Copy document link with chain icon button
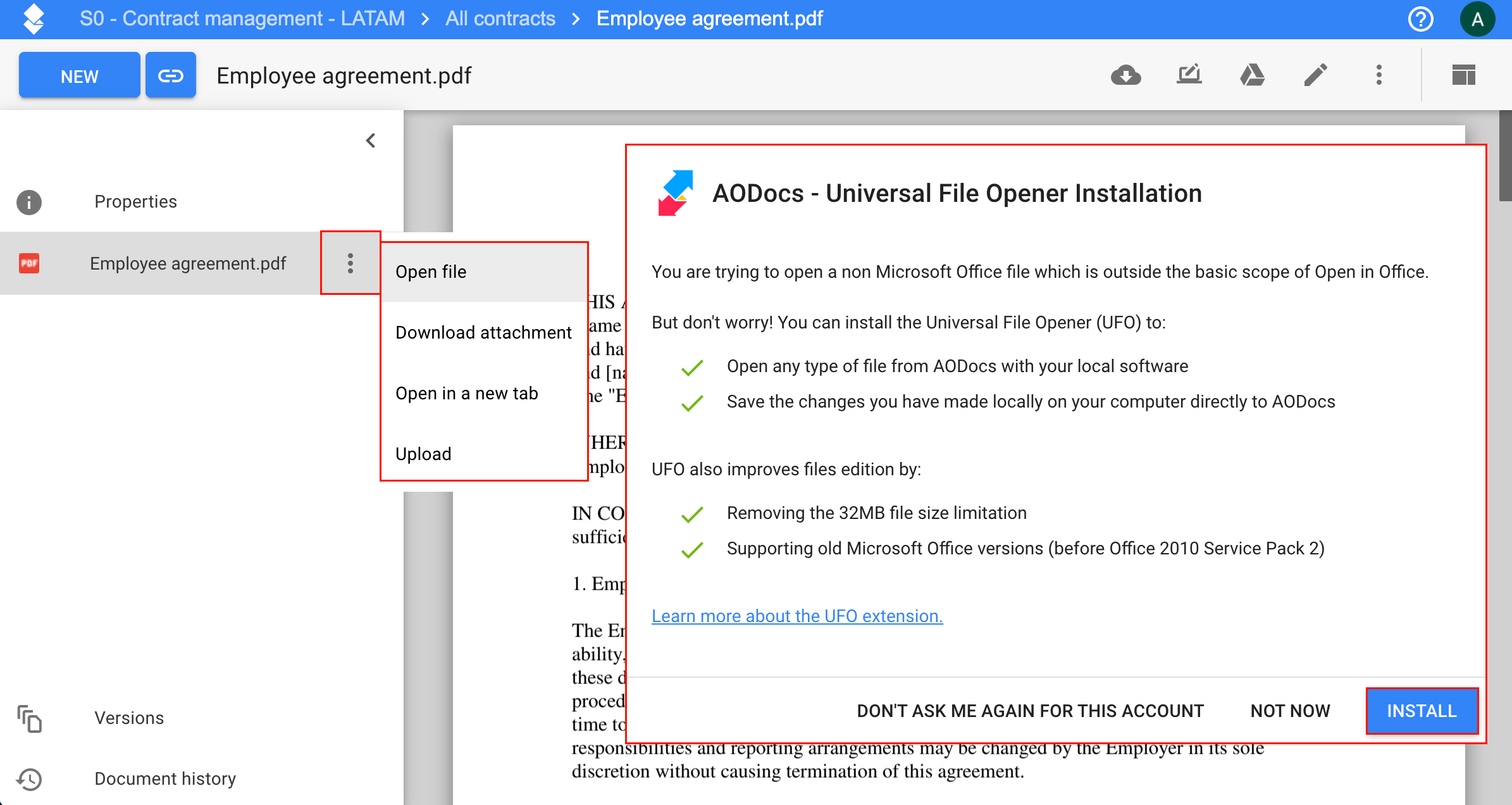This screenshot has width=1512, height=805. coord(170,75)
